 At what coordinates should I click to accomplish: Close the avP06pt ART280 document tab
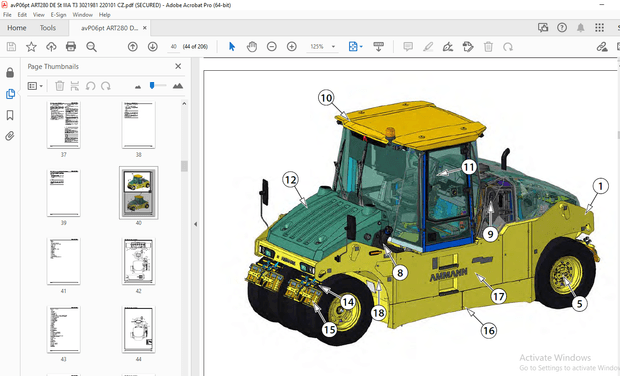(145, 28)
